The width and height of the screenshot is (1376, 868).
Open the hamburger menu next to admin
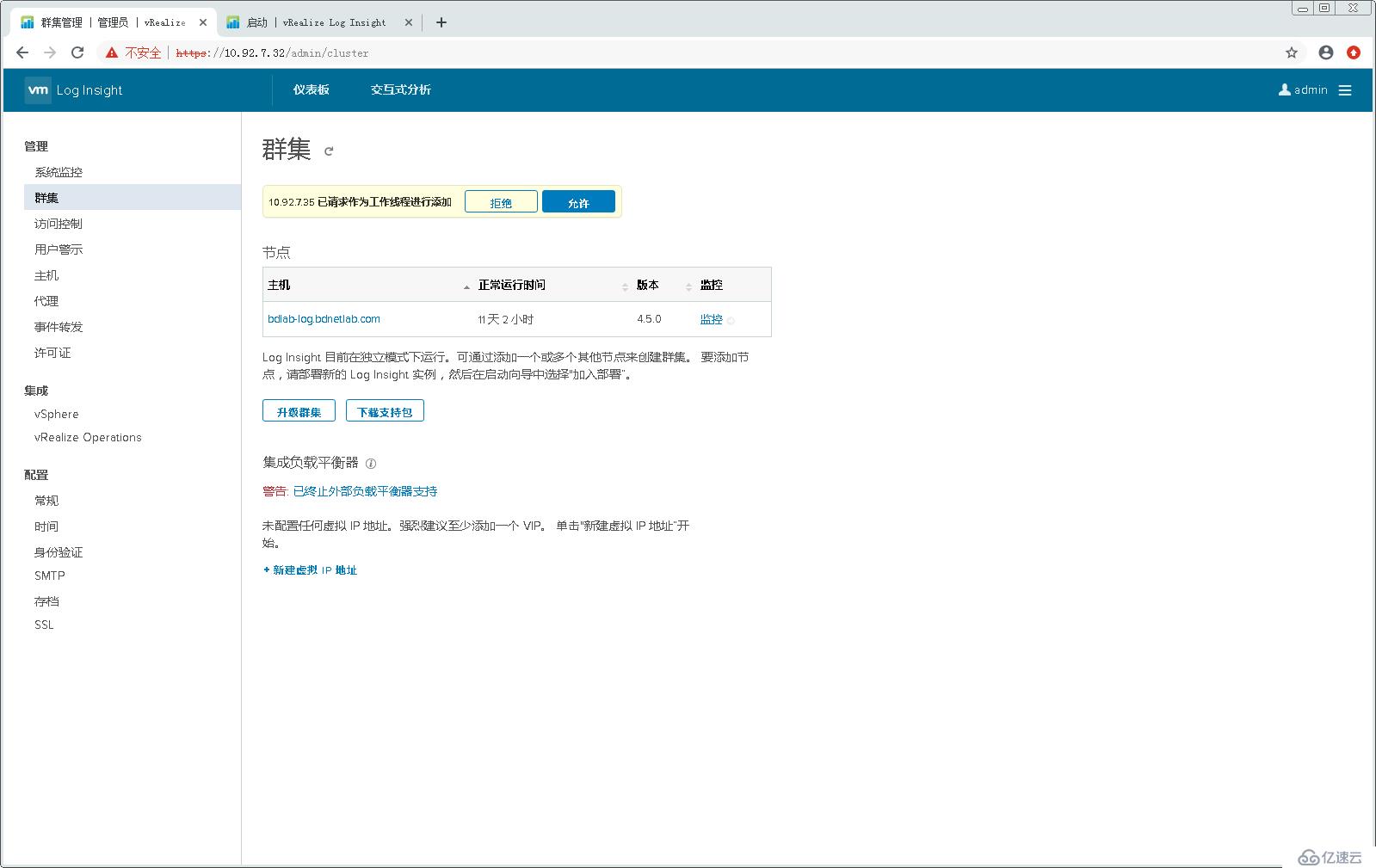click(x=1345, y=90)
